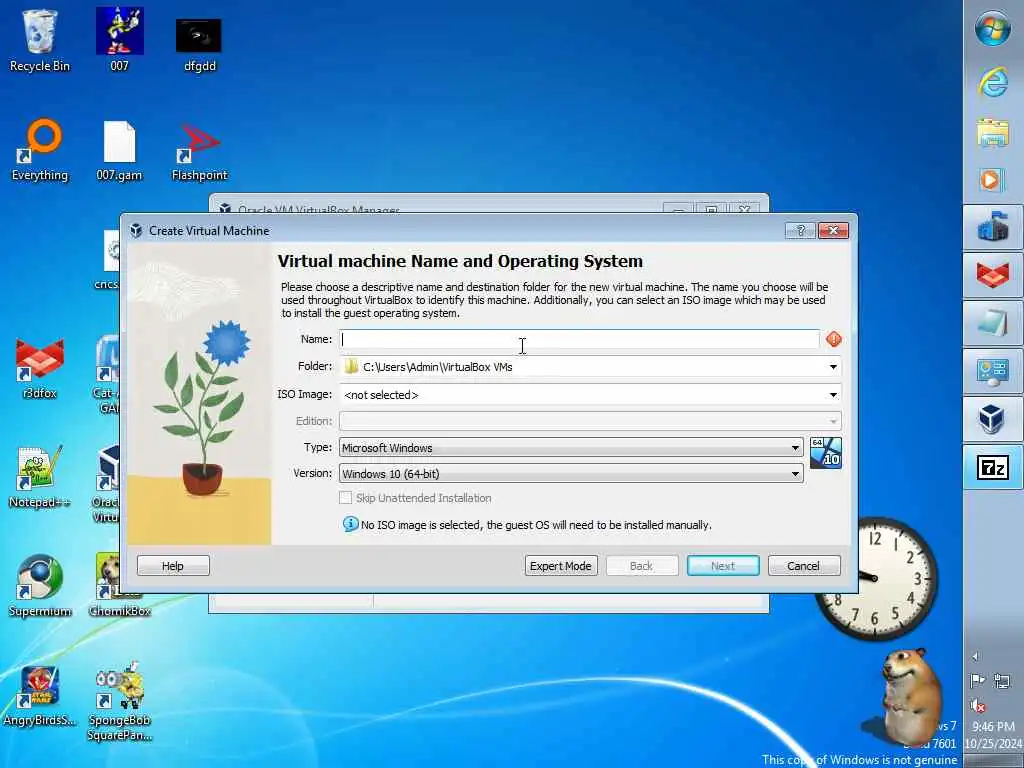Select the ChomikBox desktop shortcut

click(120, 586)
